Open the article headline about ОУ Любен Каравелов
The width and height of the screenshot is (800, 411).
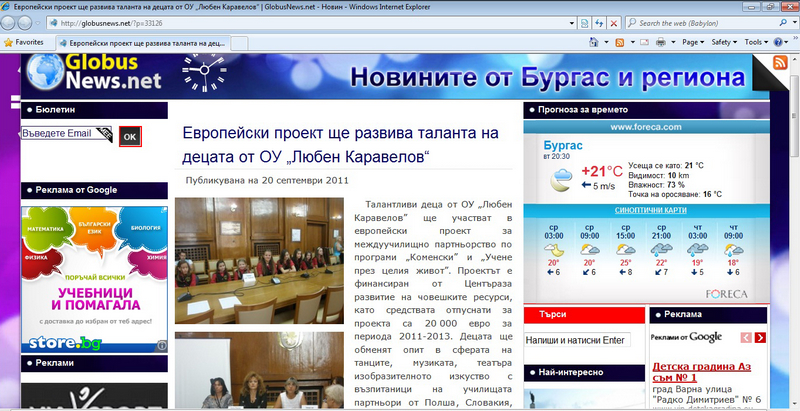click(x=340, y=145)
